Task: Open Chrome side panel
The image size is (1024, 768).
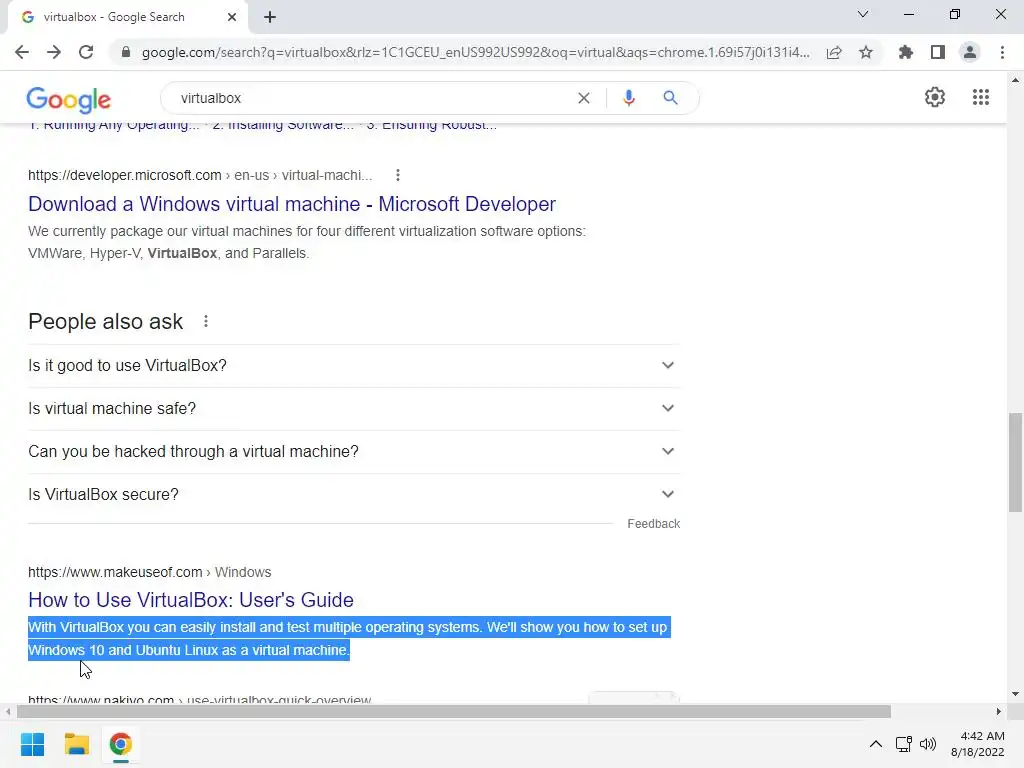Action: tap(938, 52)
